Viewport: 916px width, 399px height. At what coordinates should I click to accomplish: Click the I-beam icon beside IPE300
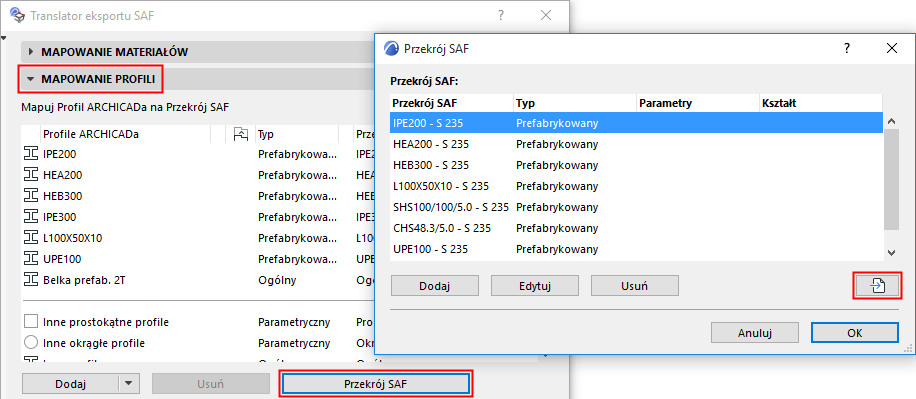coord(30,217)
